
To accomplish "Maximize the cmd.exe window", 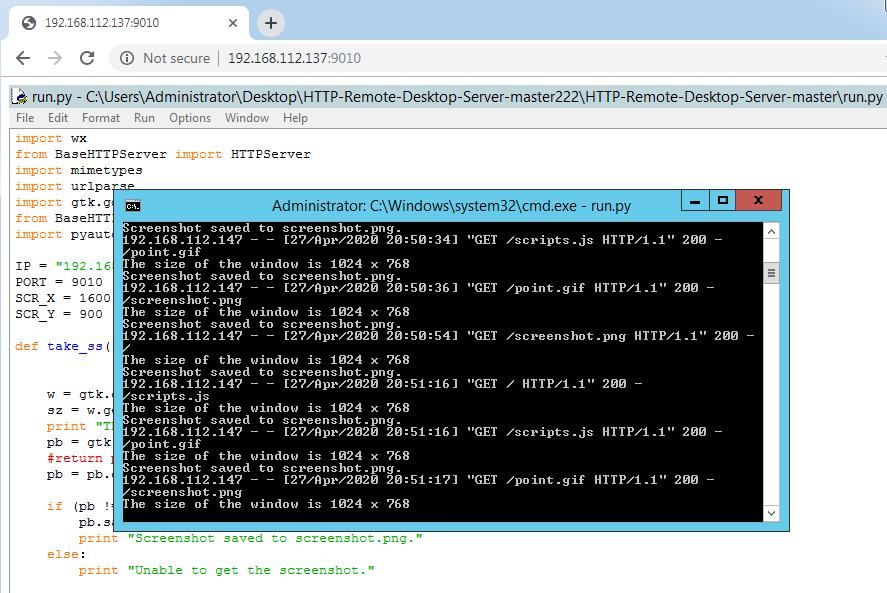I will 722,200.
